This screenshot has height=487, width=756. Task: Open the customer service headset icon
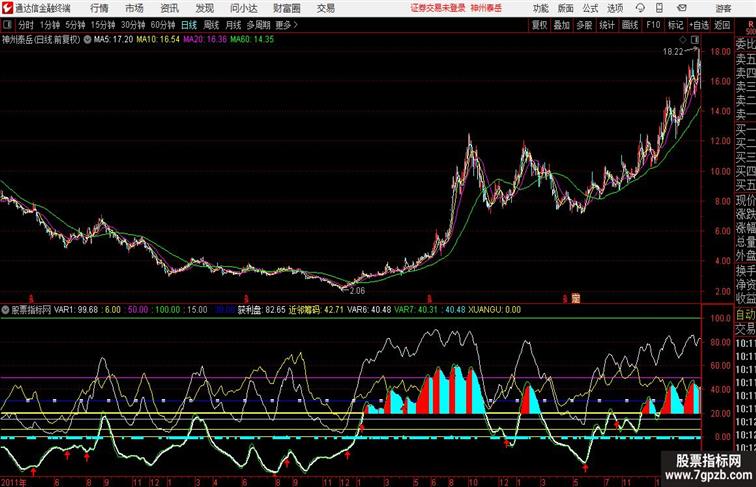pos(640,8)
